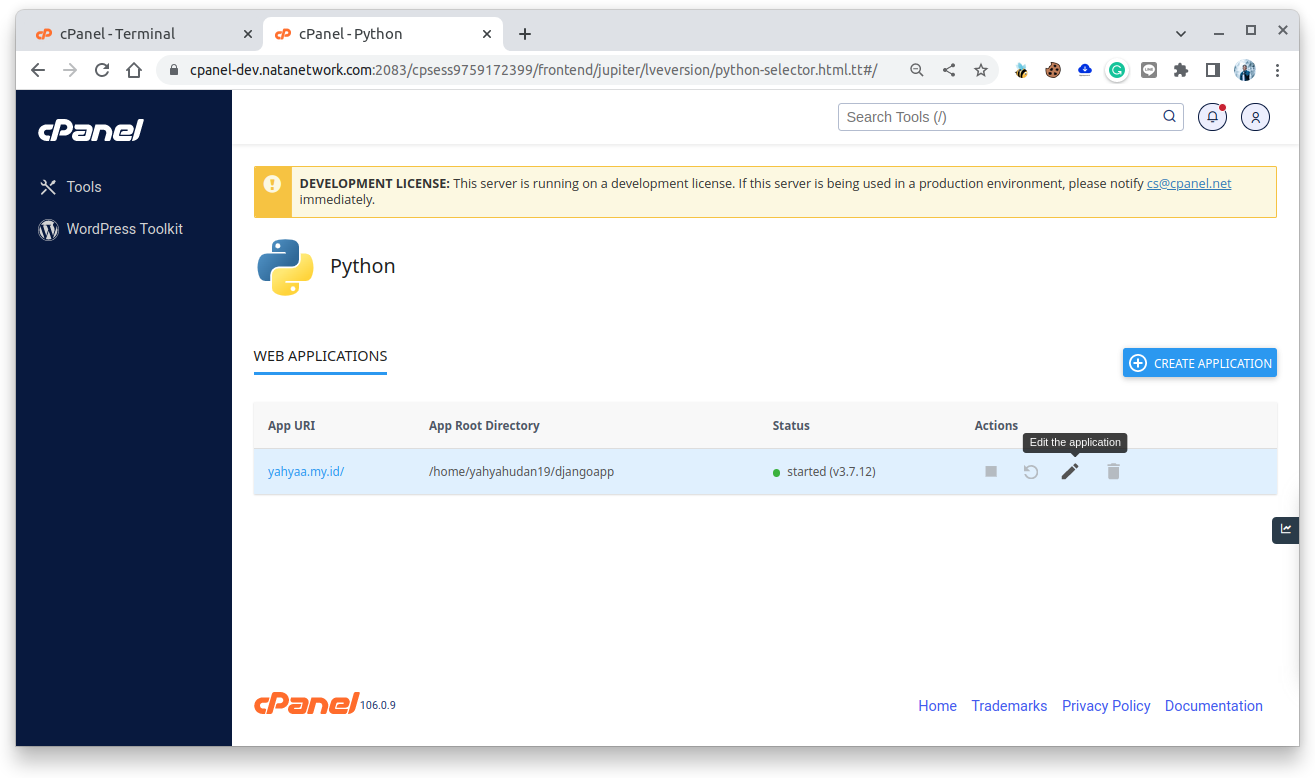Bookmark this page with star icon
The height and width of the screenshot is (778, 1315).
coord(981,70)
